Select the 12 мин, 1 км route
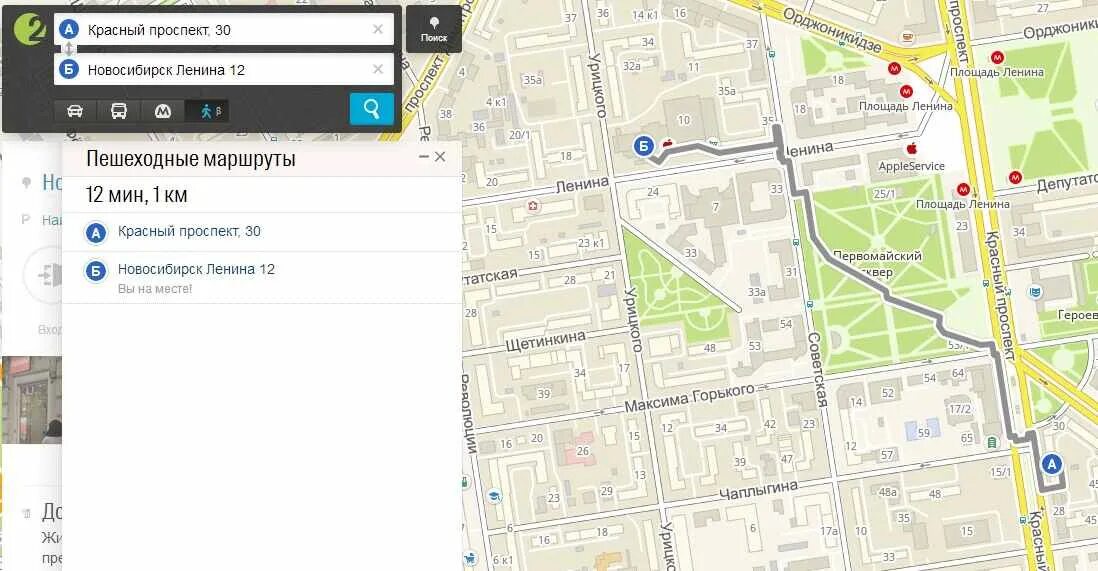 pyautogui.click(x=136, y=194)
